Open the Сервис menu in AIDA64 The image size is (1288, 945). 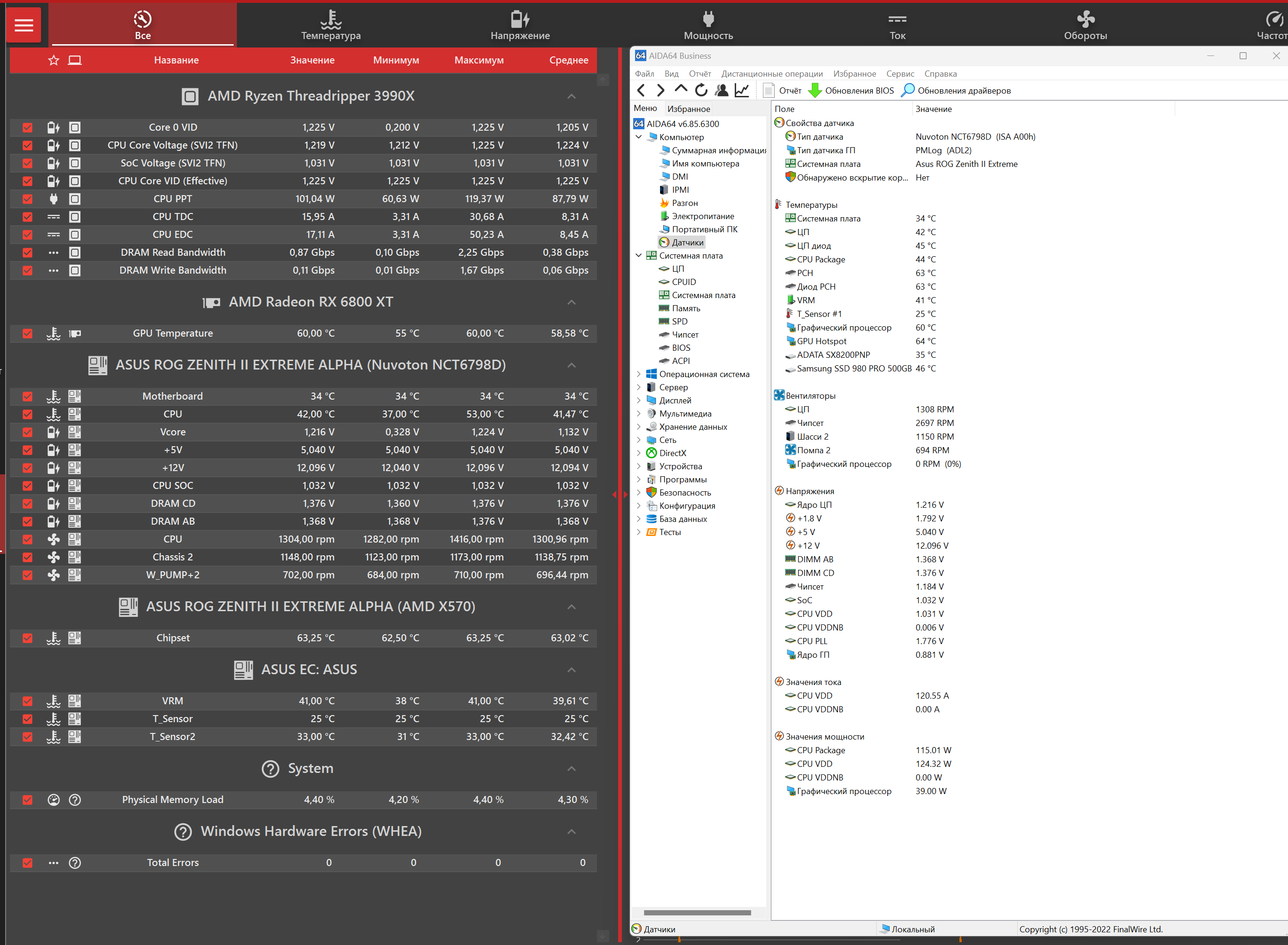click(x=900, y=74)
